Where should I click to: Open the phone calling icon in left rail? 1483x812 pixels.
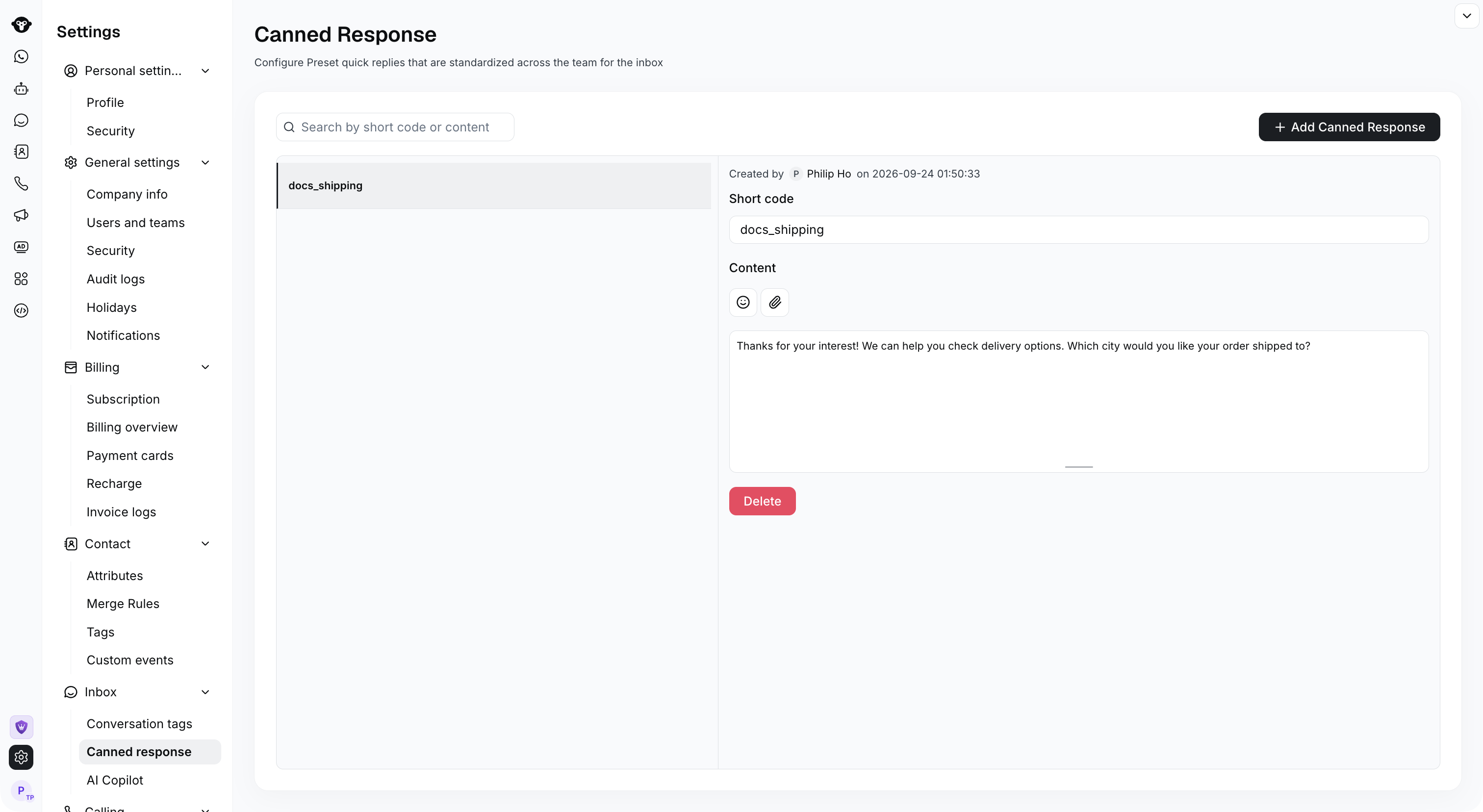coord(21,183)
